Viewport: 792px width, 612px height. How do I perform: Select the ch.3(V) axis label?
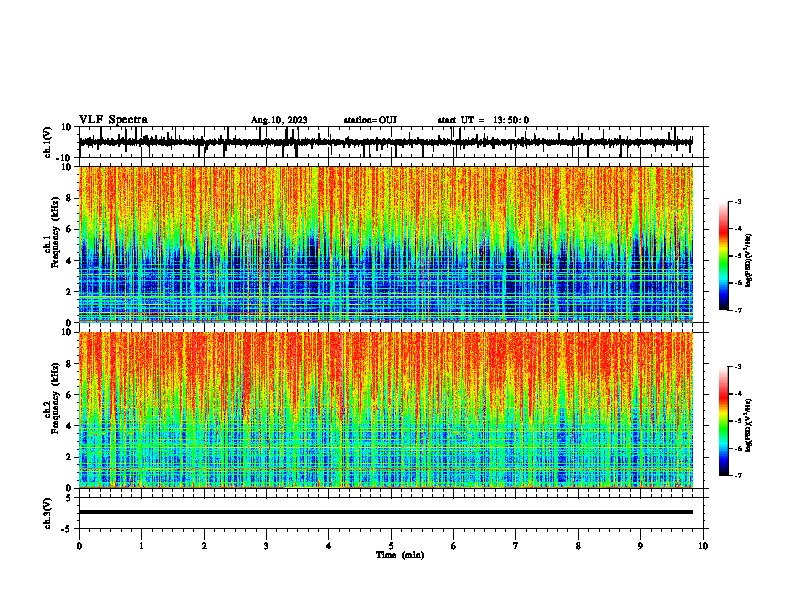pyautogui.click(x=48, y=513)
